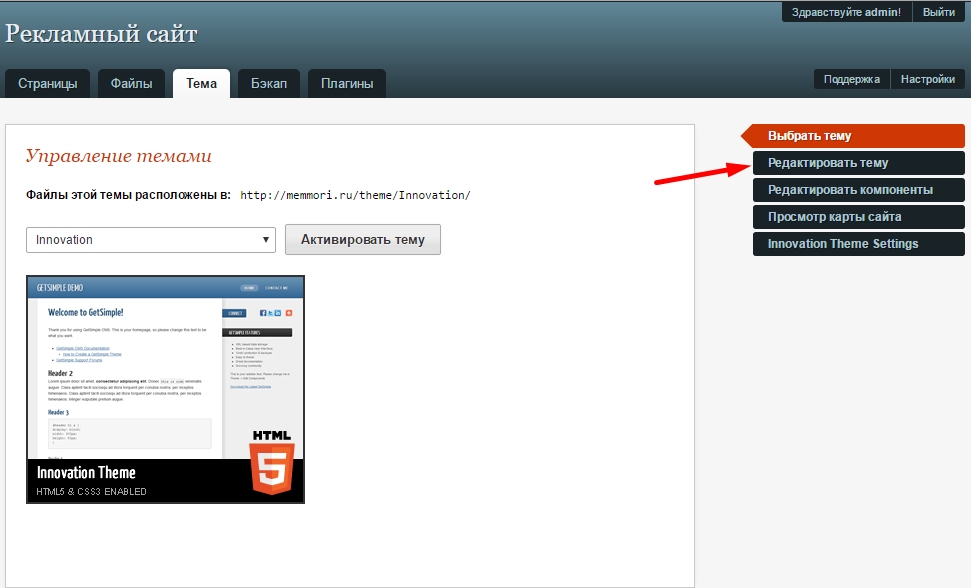The image size is (971, 588).
Task: Open the Поддержка page
Action: coord(851,79)
